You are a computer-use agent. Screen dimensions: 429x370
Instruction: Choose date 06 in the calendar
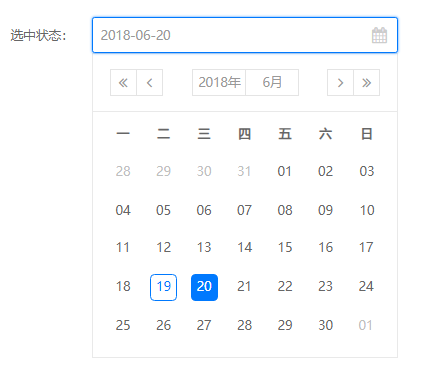pyautogui.click(x=204, y=211)
